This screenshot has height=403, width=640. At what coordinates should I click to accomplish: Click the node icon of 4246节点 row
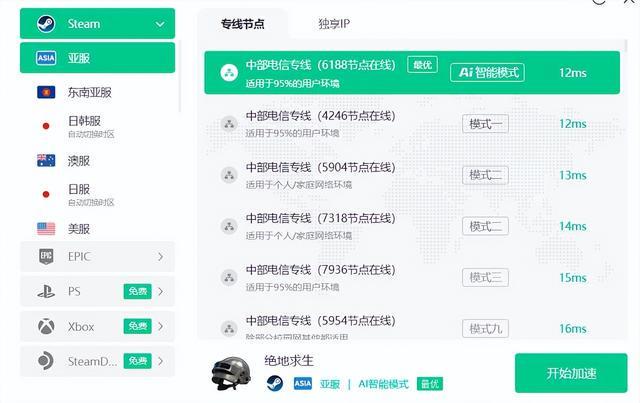(229, 124)
